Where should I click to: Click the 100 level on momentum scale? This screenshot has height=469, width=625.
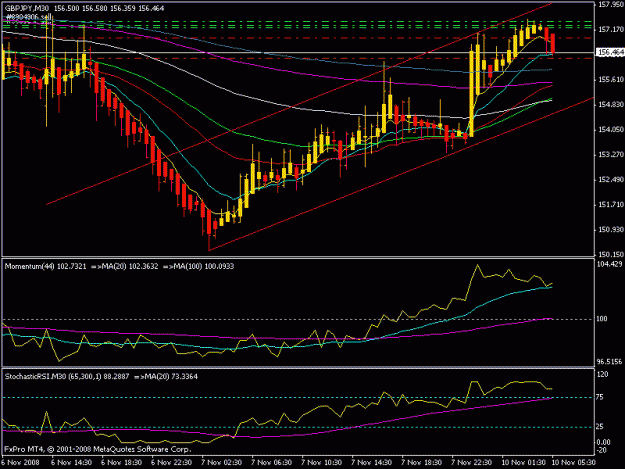602,319
